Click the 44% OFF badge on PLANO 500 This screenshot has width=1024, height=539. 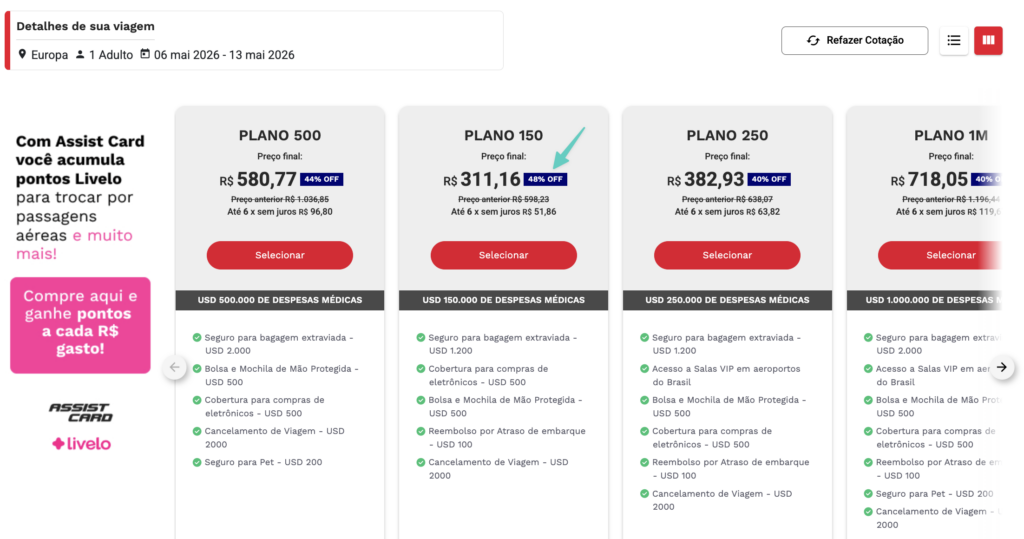point(322,180)
